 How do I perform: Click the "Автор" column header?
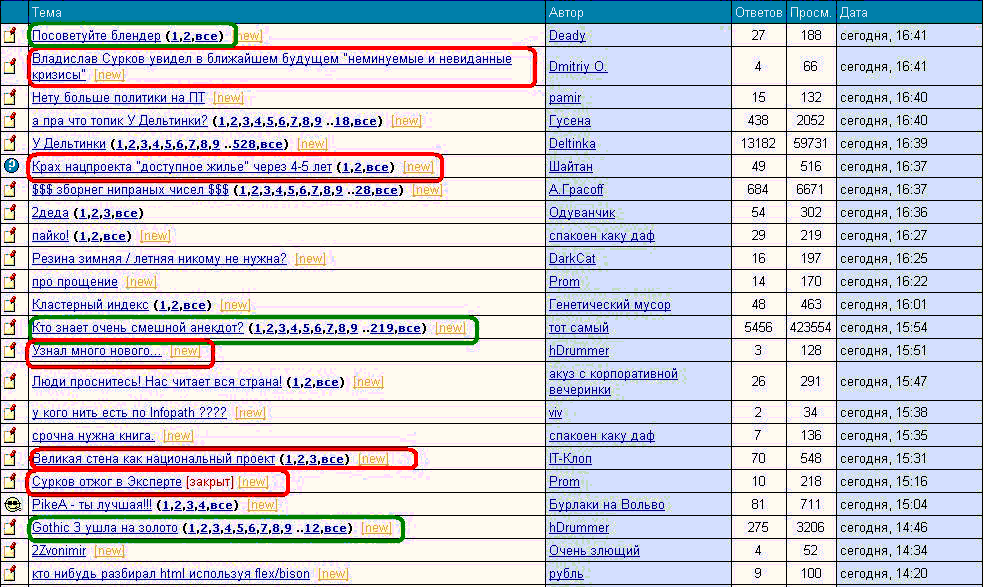(x=567, y=13)
